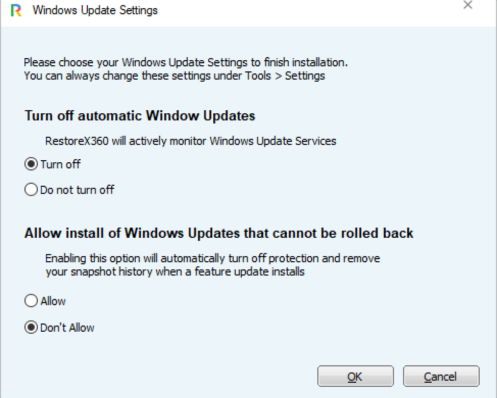
Task: Click the Turn off option label text
Action: 60,164
